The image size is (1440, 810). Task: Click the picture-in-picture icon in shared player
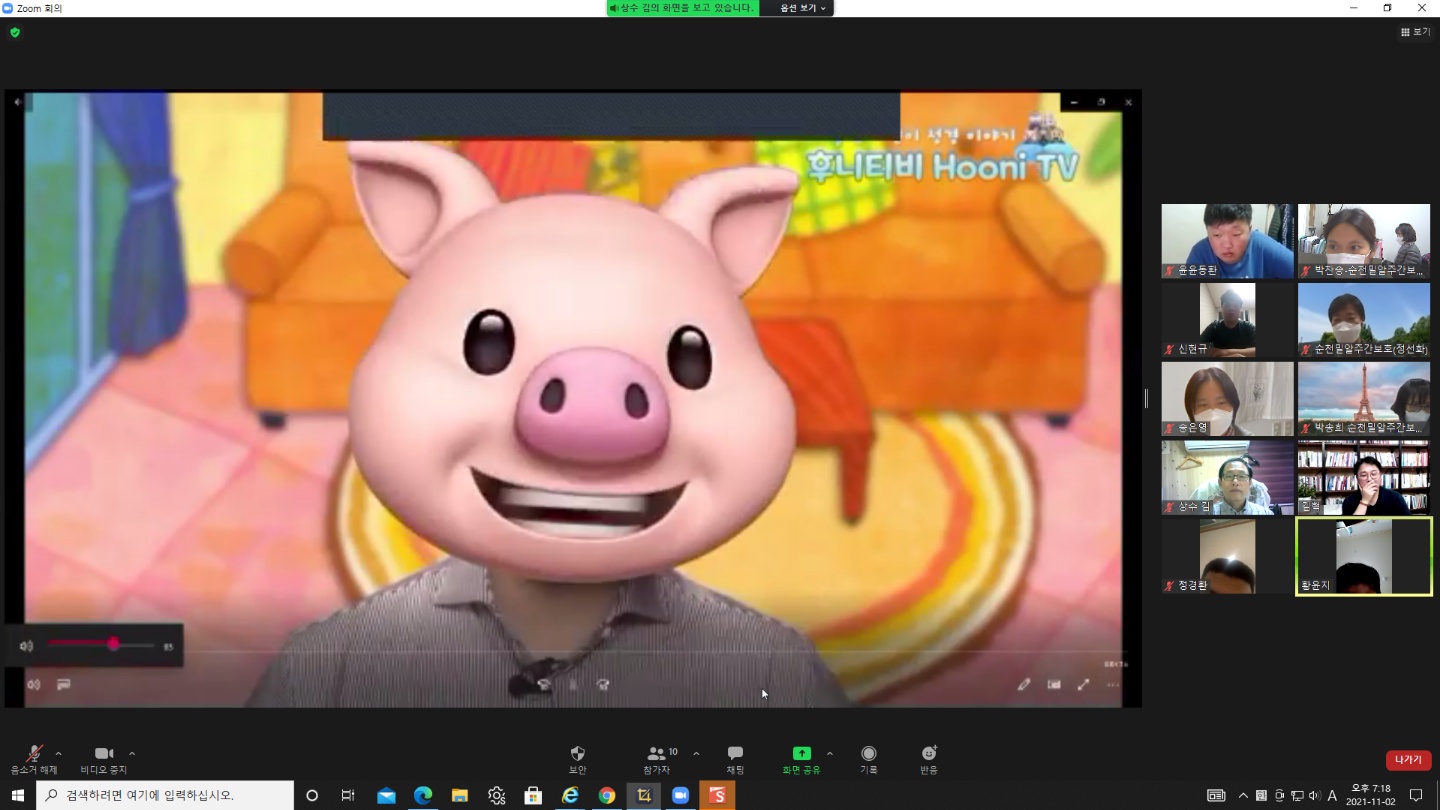(1054, 685)
